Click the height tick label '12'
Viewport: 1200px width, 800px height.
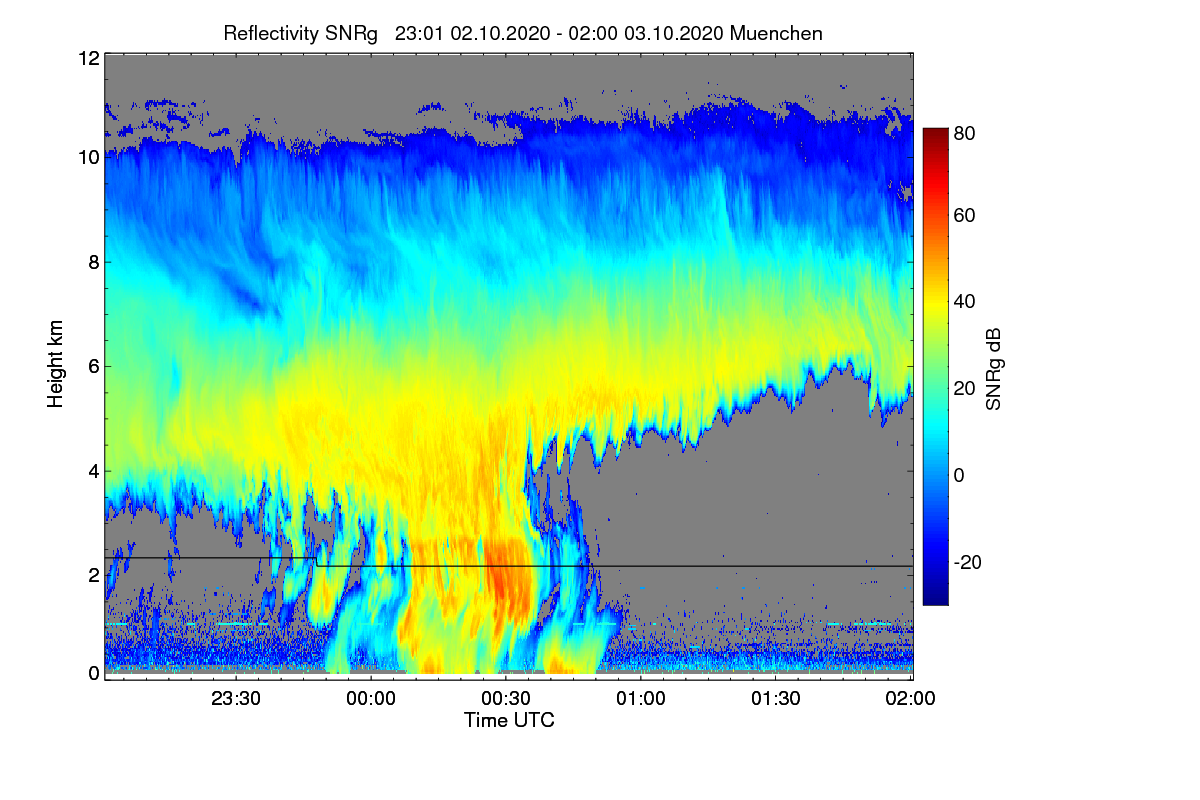pos(88,58)
